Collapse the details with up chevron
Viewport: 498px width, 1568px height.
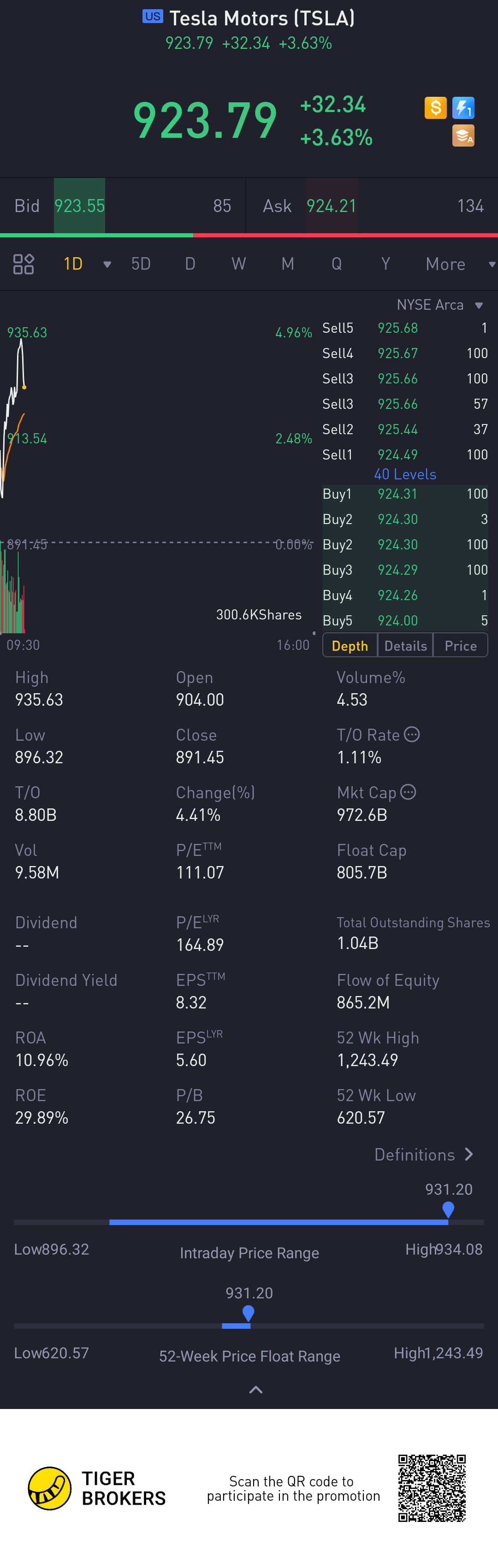256,1390
